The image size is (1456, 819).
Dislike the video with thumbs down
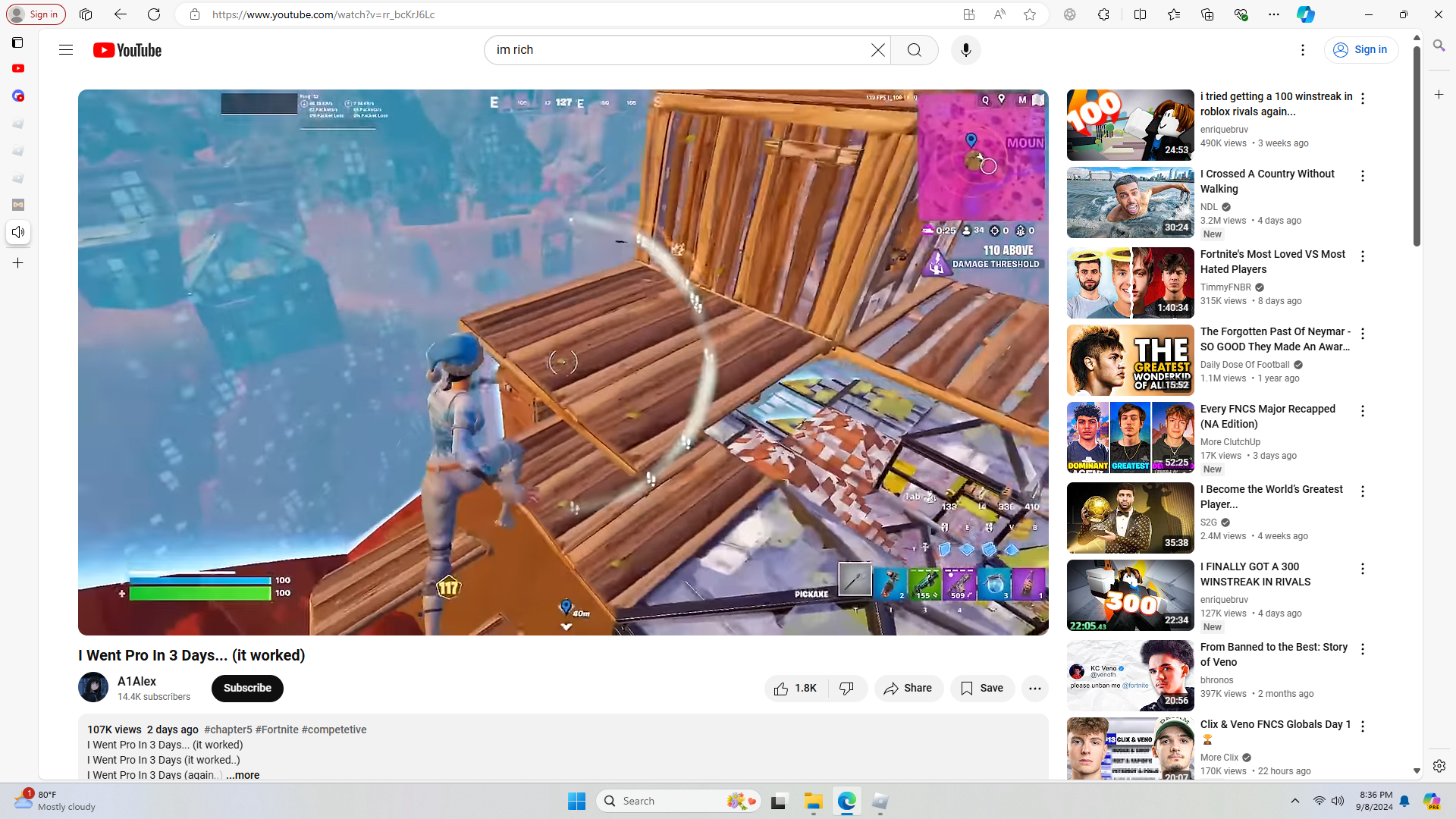pos(847,689)
